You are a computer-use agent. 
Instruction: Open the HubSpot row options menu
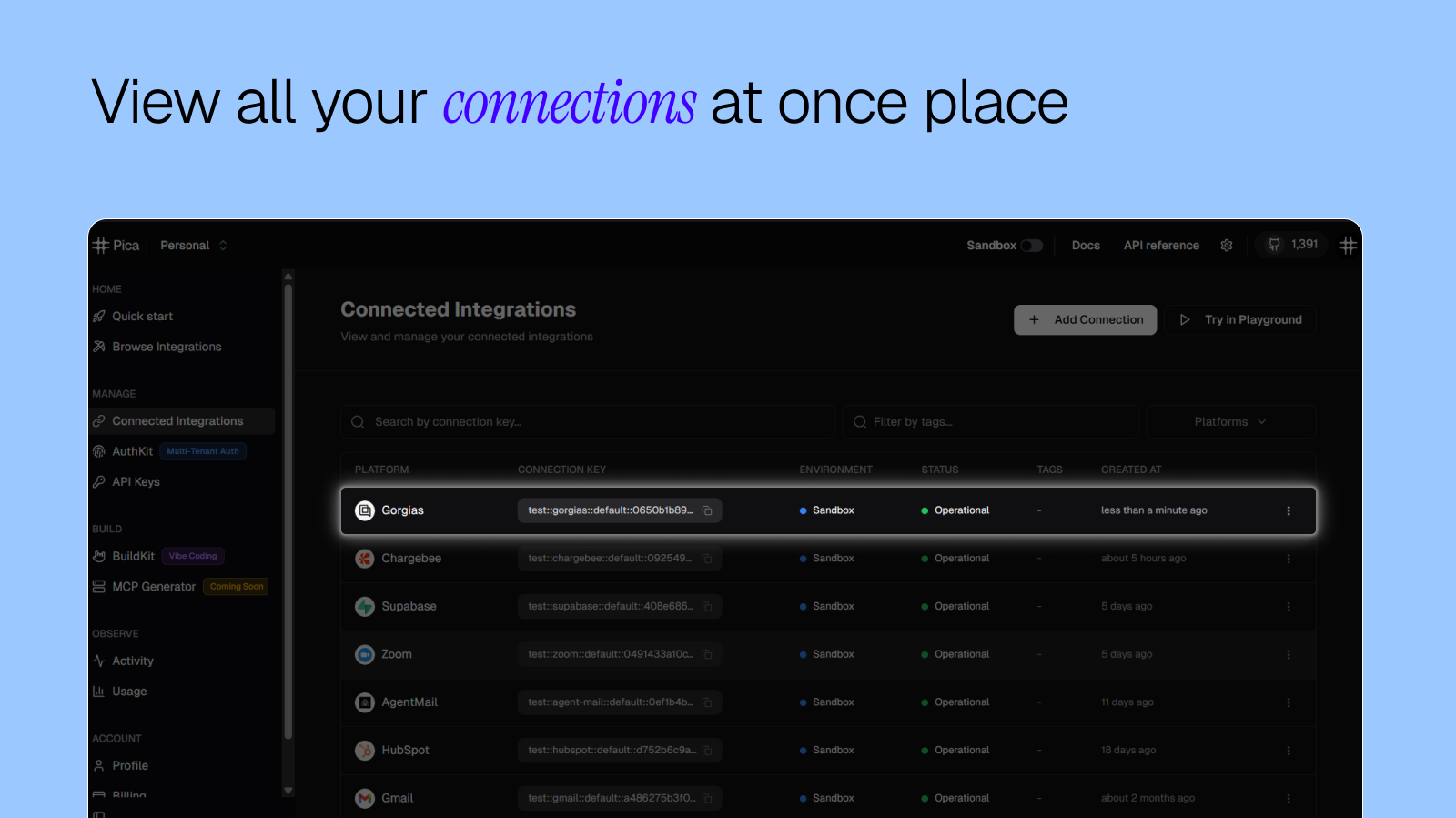click(x=1289, y=751)
